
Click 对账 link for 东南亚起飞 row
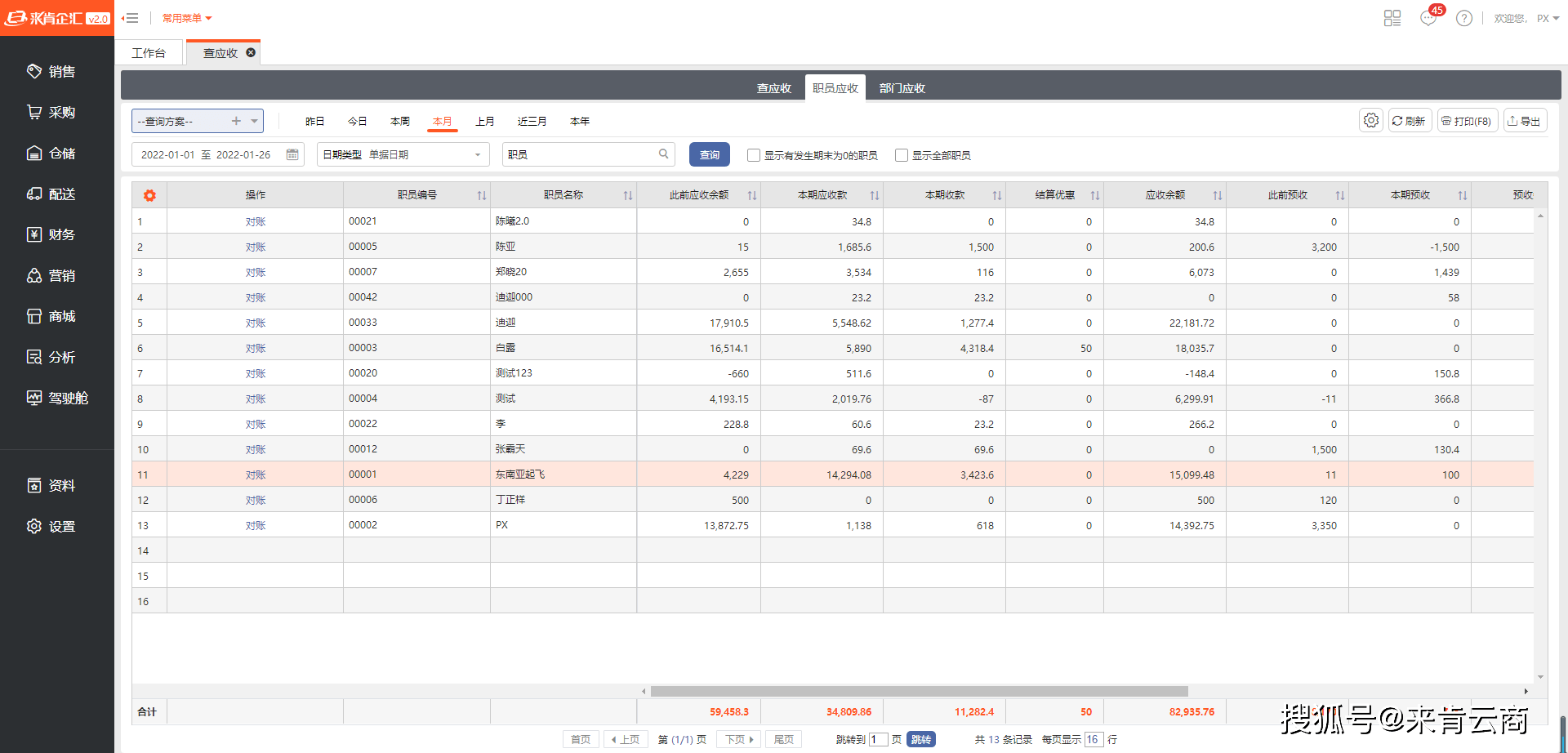(256, 475)
